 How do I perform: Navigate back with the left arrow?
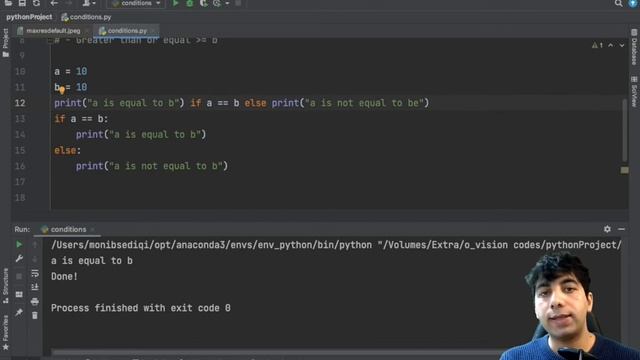coord(54,3)
